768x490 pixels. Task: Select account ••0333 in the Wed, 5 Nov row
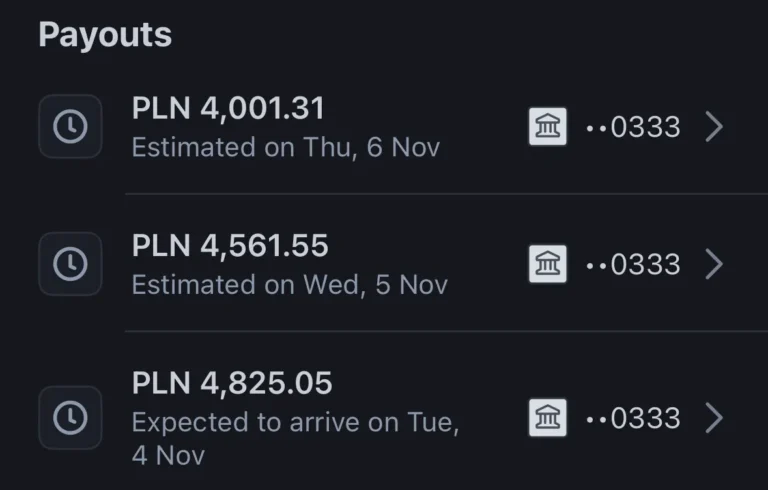point(632,264)
